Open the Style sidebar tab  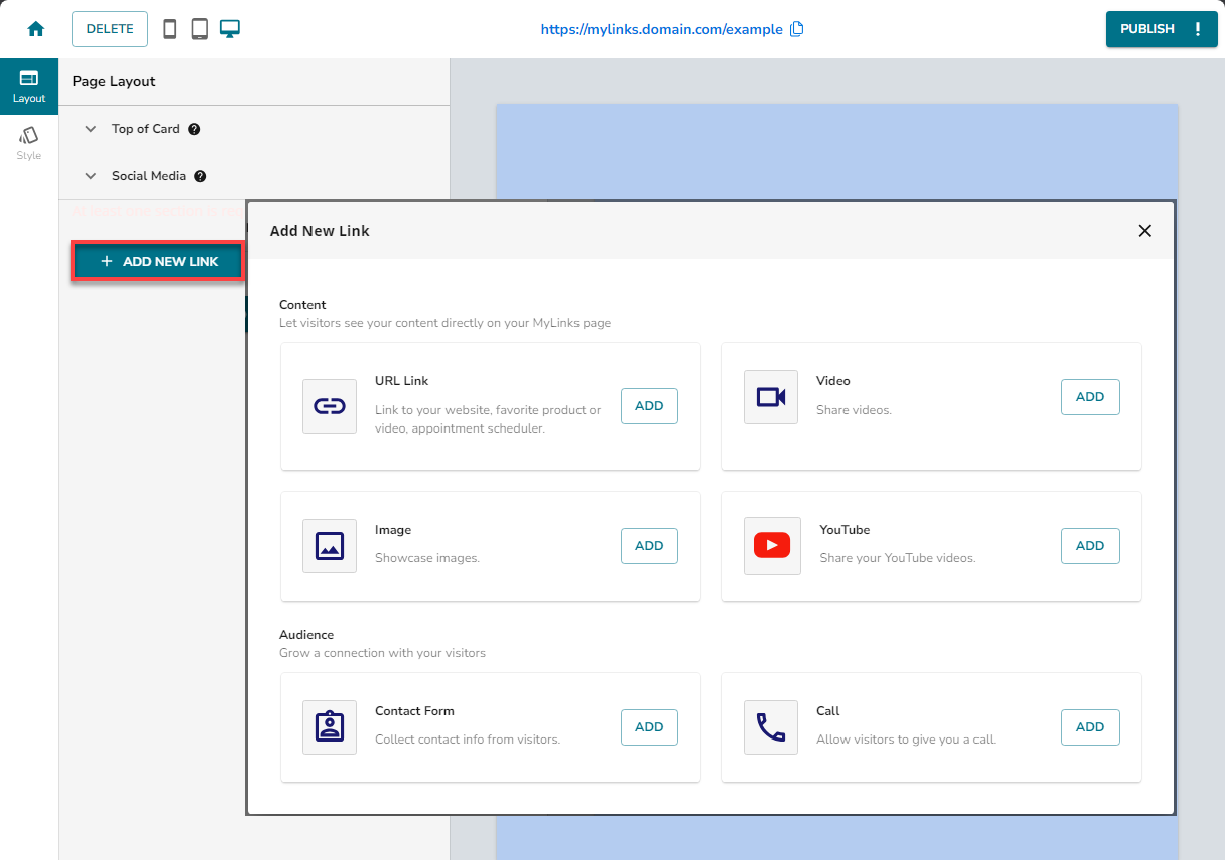pyautogui.click(x=29, y=144)
